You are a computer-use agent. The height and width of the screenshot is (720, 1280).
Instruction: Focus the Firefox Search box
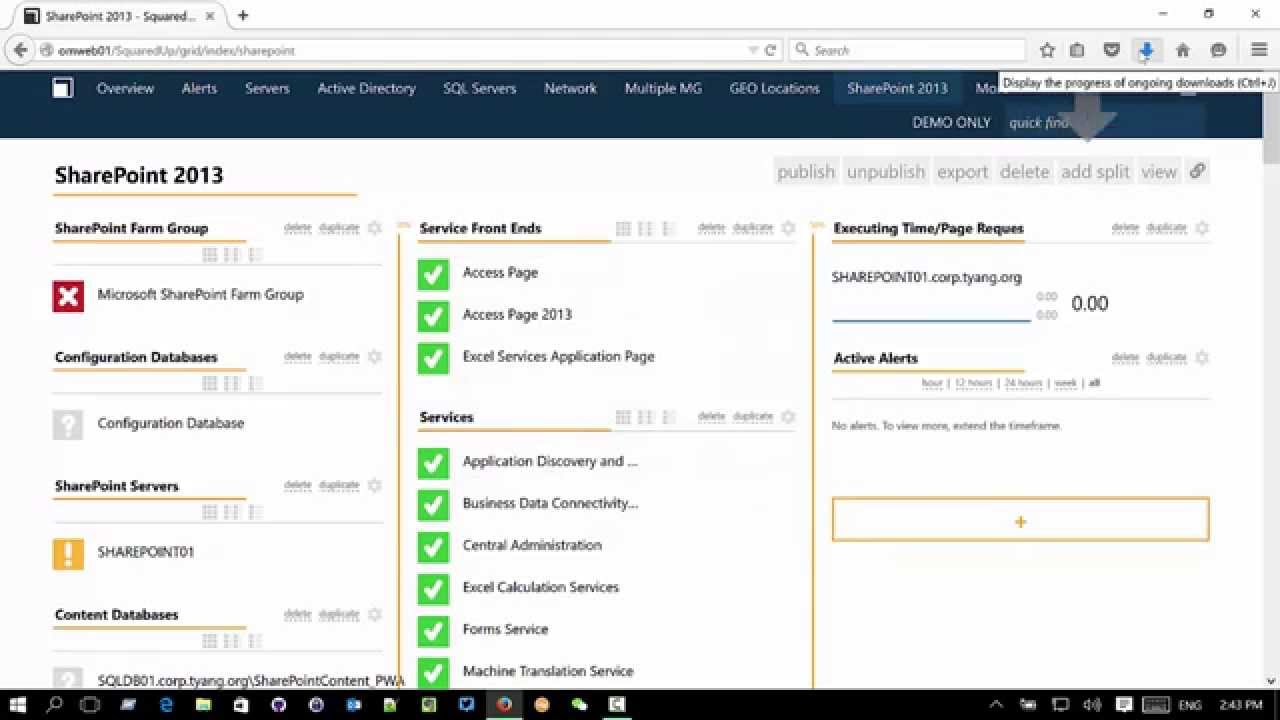click(x=906, y=50)
